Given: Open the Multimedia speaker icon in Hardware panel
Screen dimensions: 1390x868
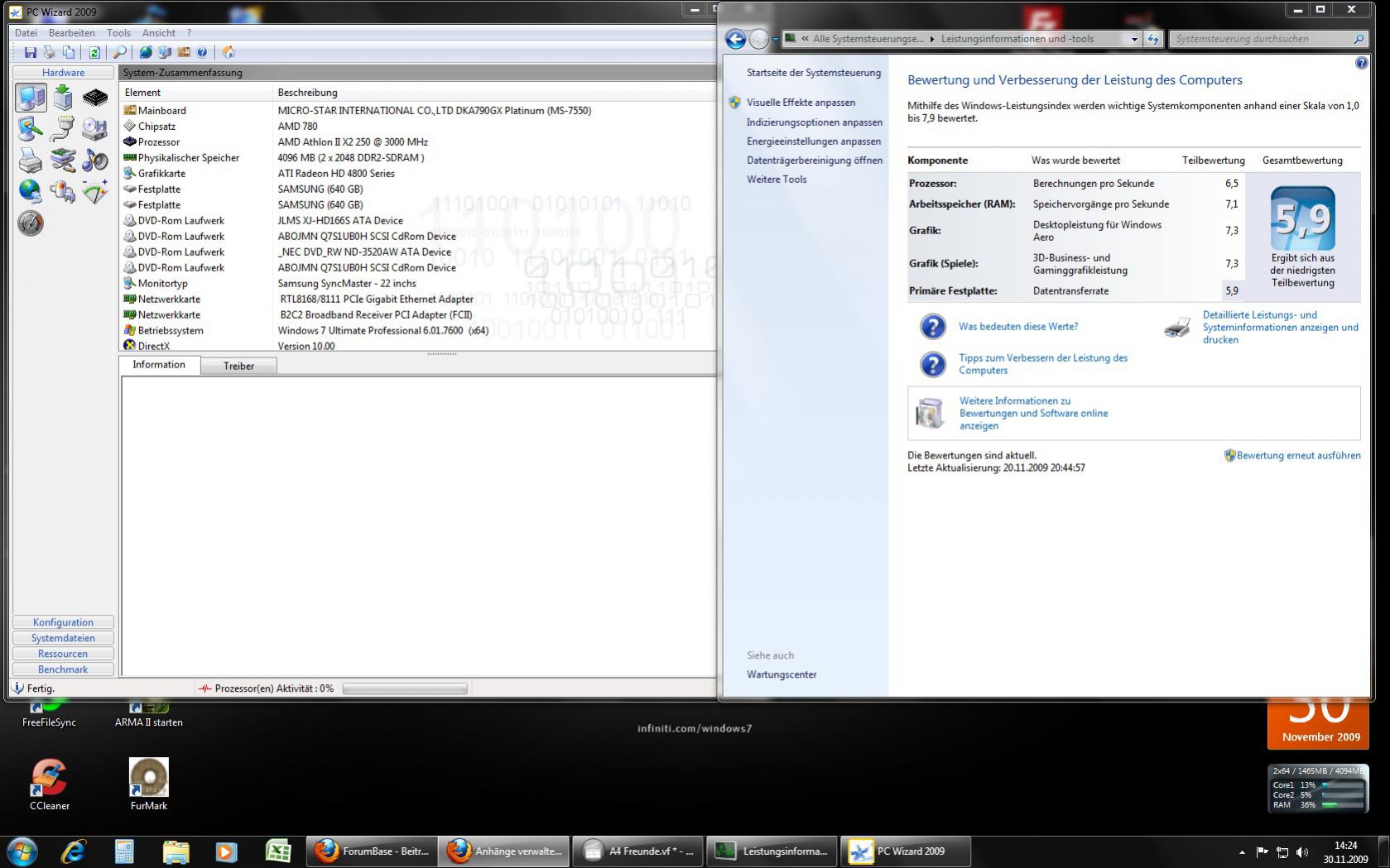Looking at the screenshot, I should tap(94, 161).
